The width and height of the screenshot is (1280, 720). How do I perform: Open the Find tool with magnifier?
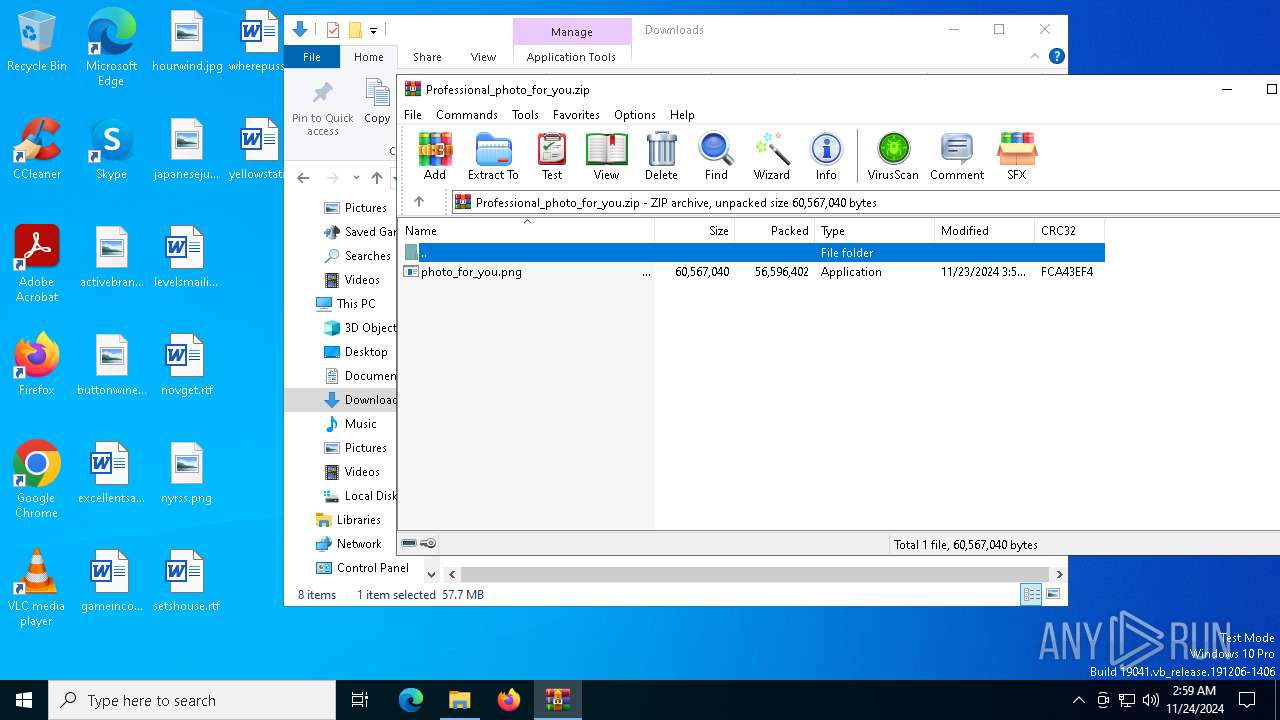716,157
